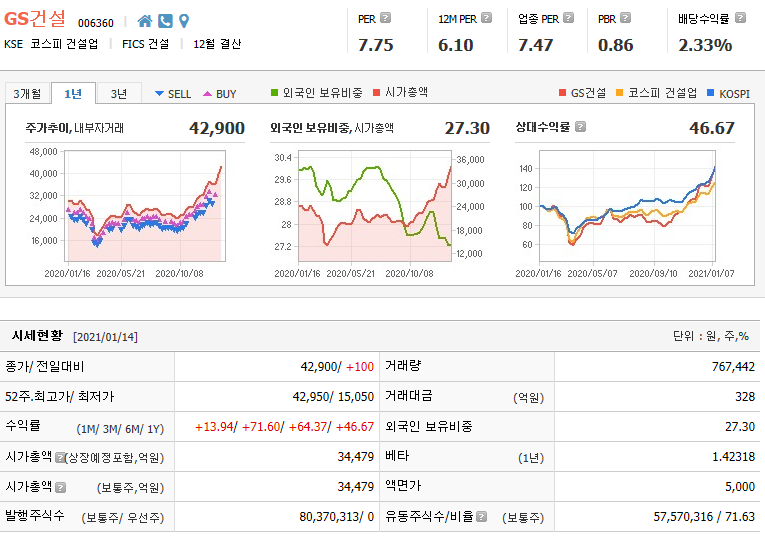The height and width of the screenshot is (538, 765).
Task: Click red 시가총액 legend swatch
Action: (x=376, y=93)
